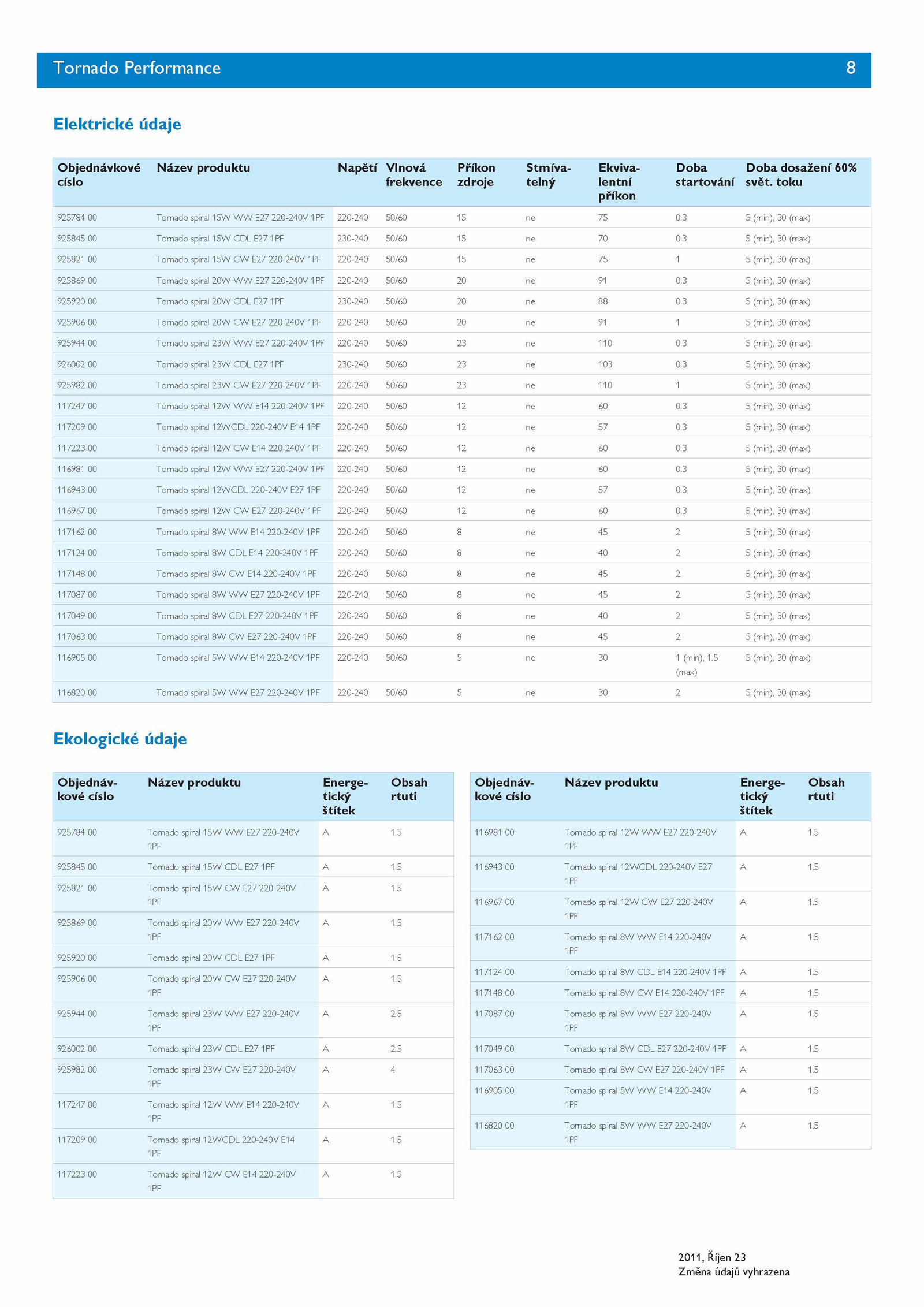Select order number 116967 00 in electrical table

(77, 511)
